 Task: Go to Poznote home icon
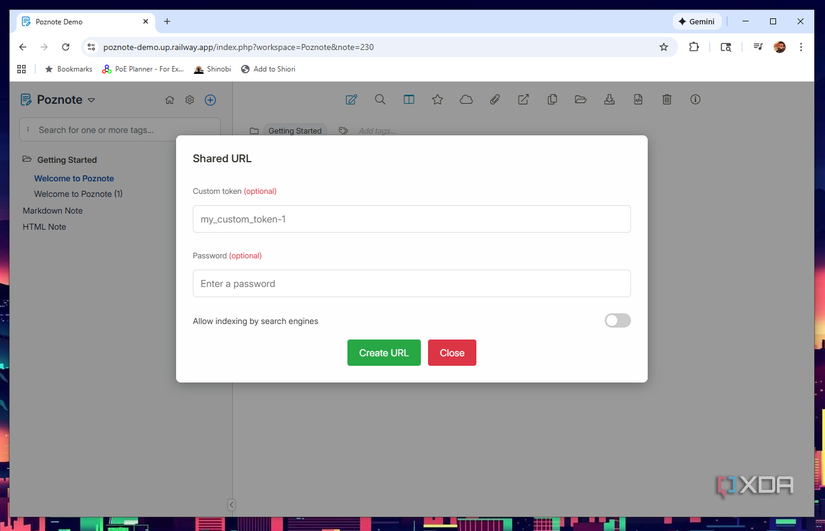(169, 100)
